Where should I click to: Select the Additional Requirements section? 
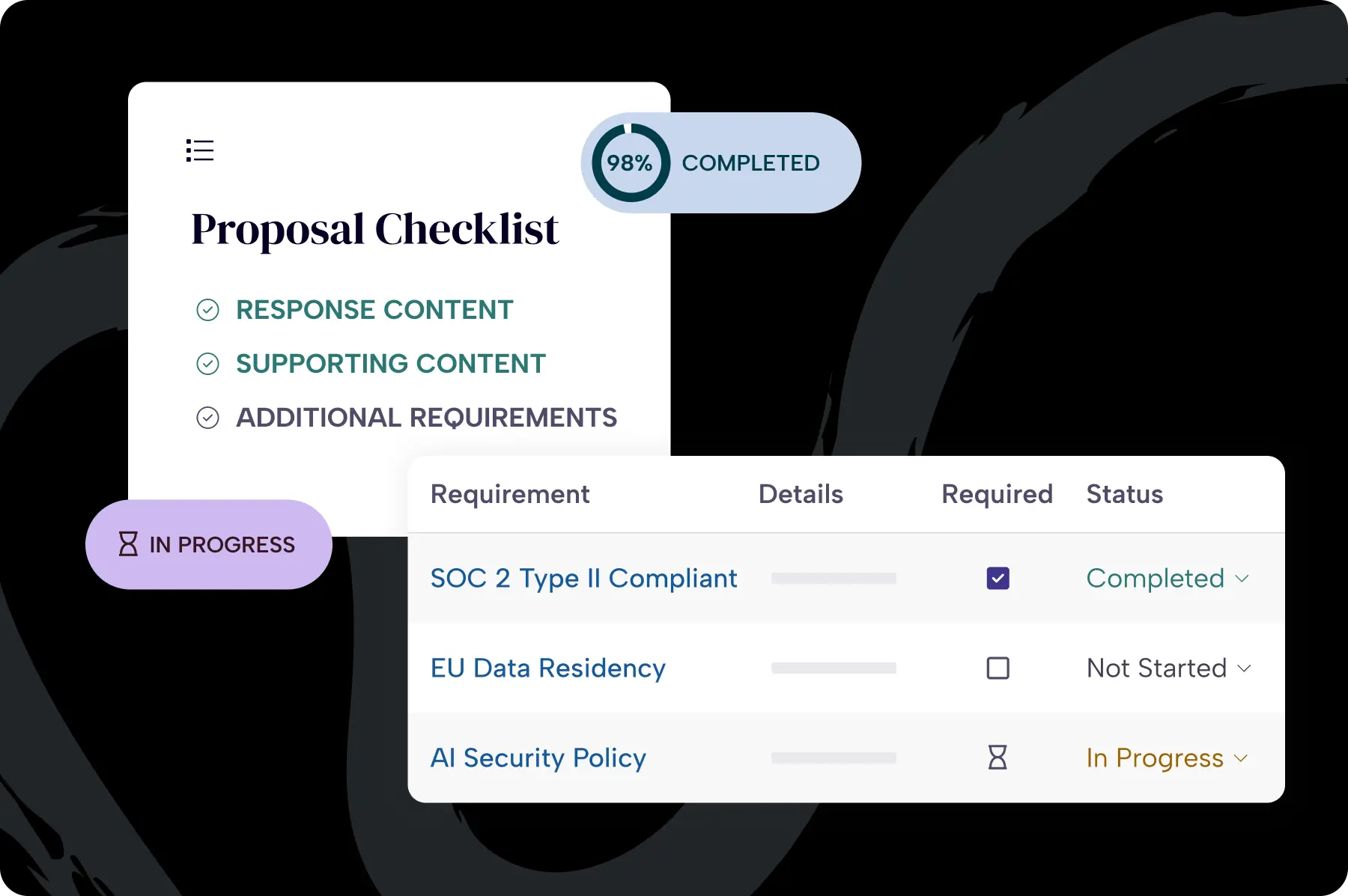(426, 418)
